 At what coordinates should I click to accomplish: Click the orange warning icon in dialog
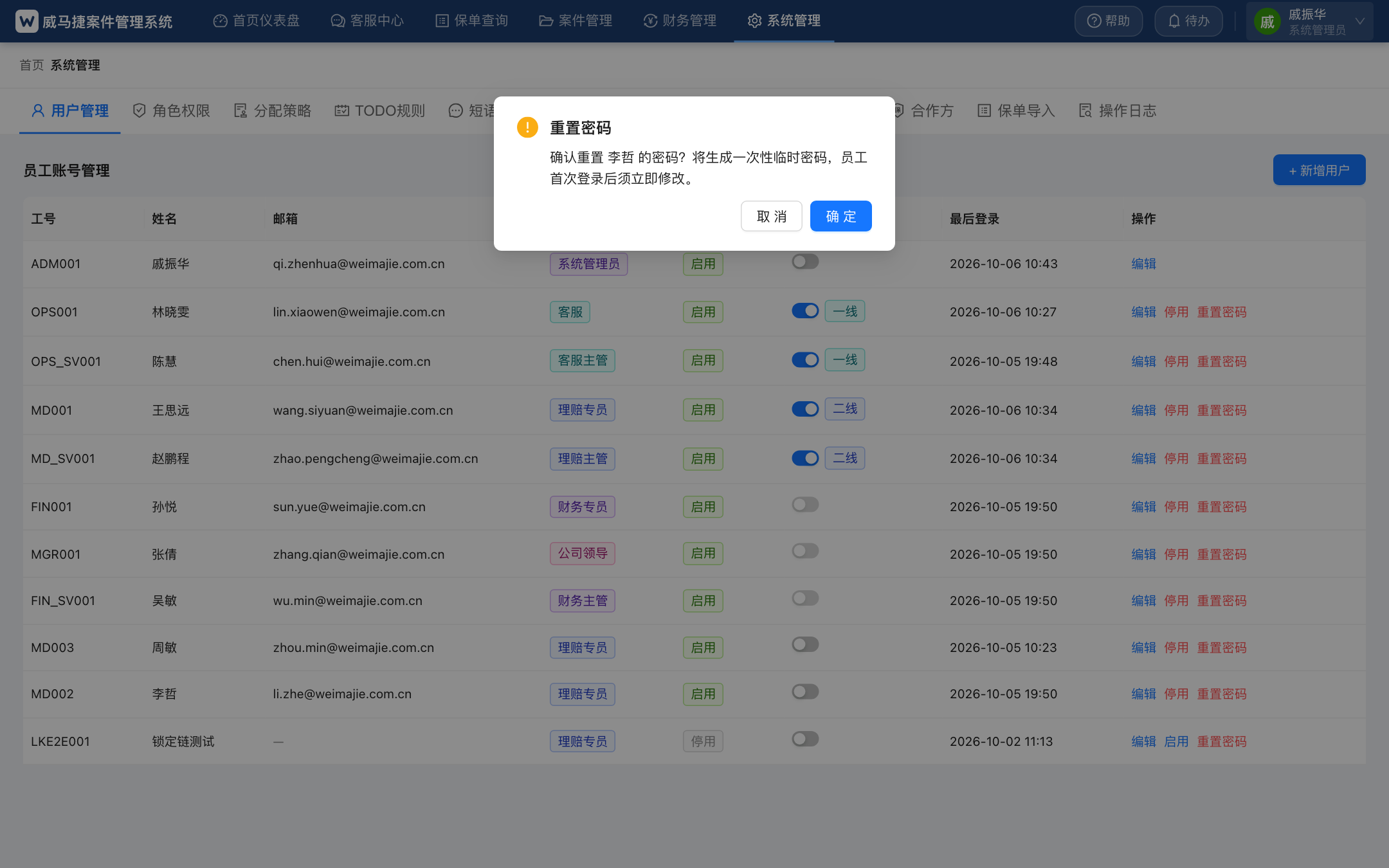(527, 127)
